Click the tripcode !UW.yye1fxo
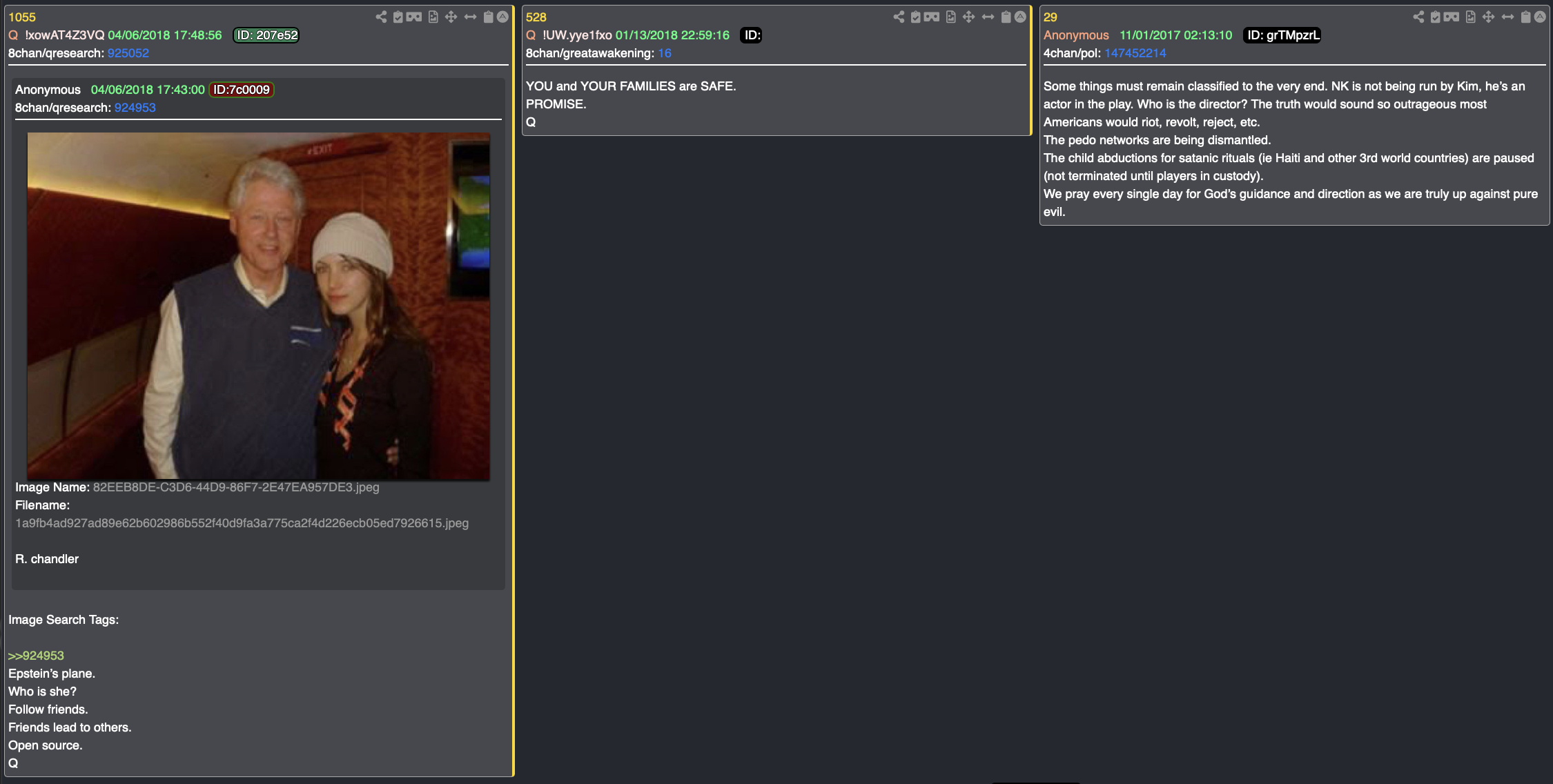 point(577,35)
